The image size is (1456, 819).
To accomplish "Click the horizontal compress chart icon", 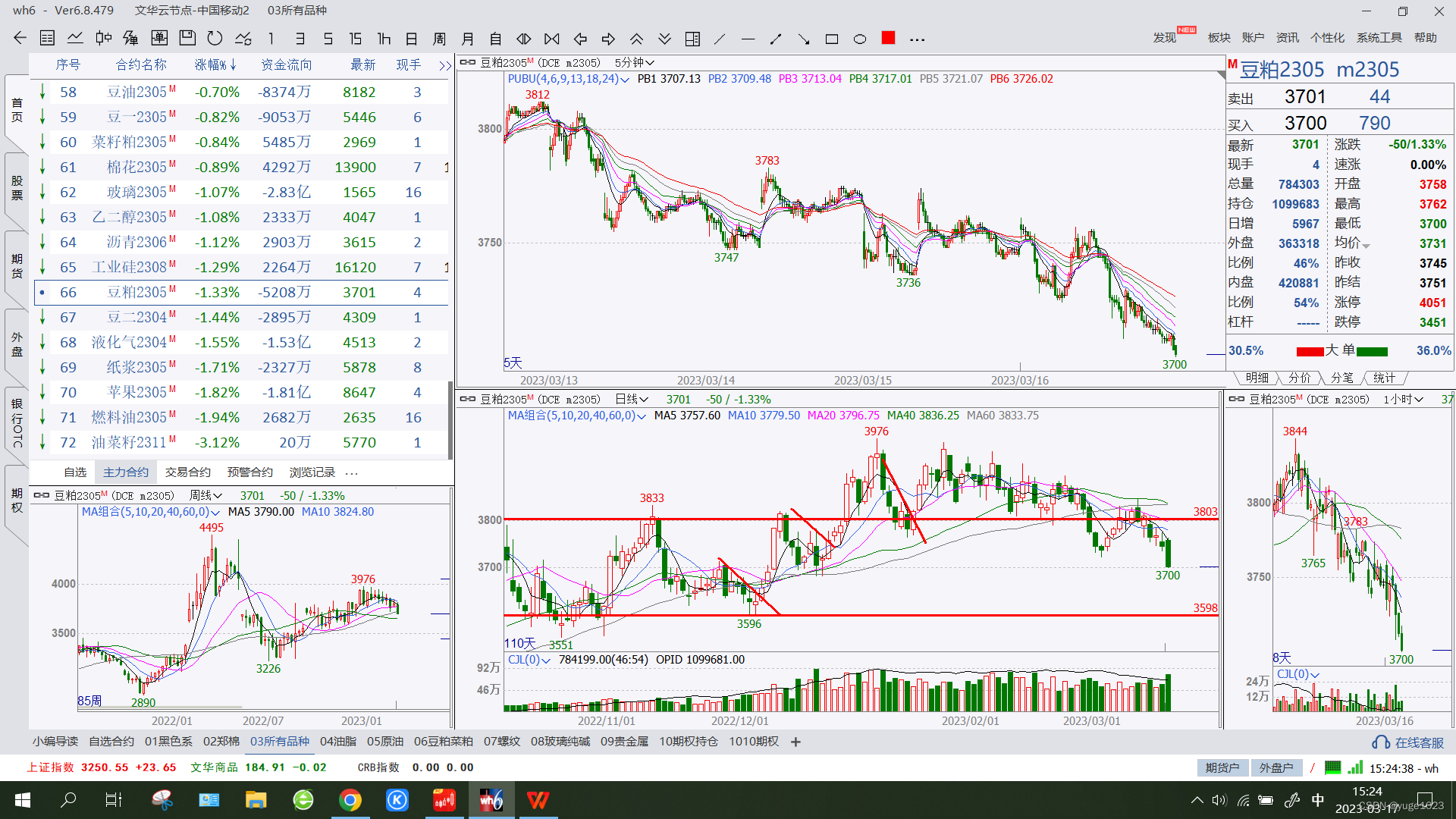I will (x=524, y=38).
